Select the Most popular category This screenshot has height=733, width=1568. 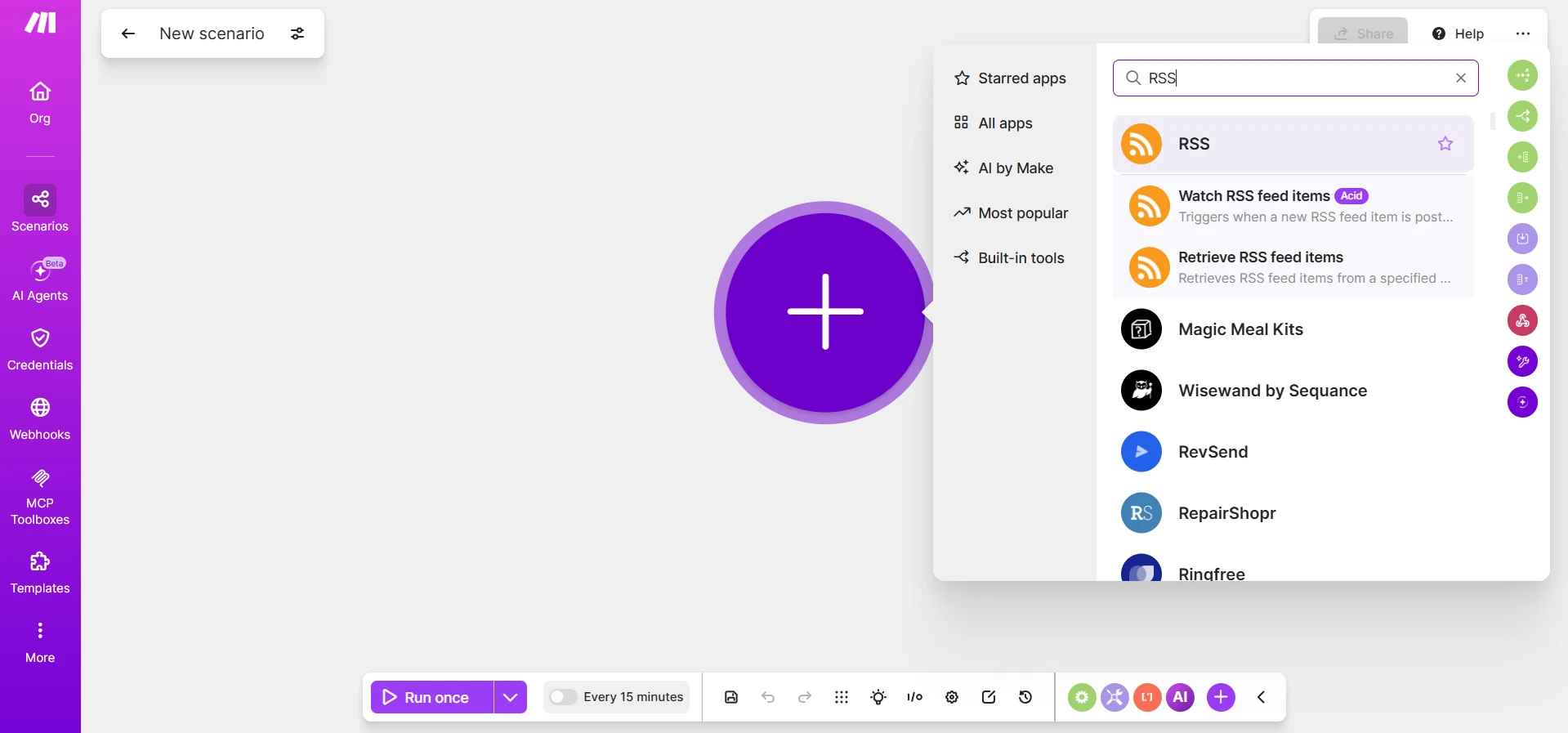click(1011, 213)
